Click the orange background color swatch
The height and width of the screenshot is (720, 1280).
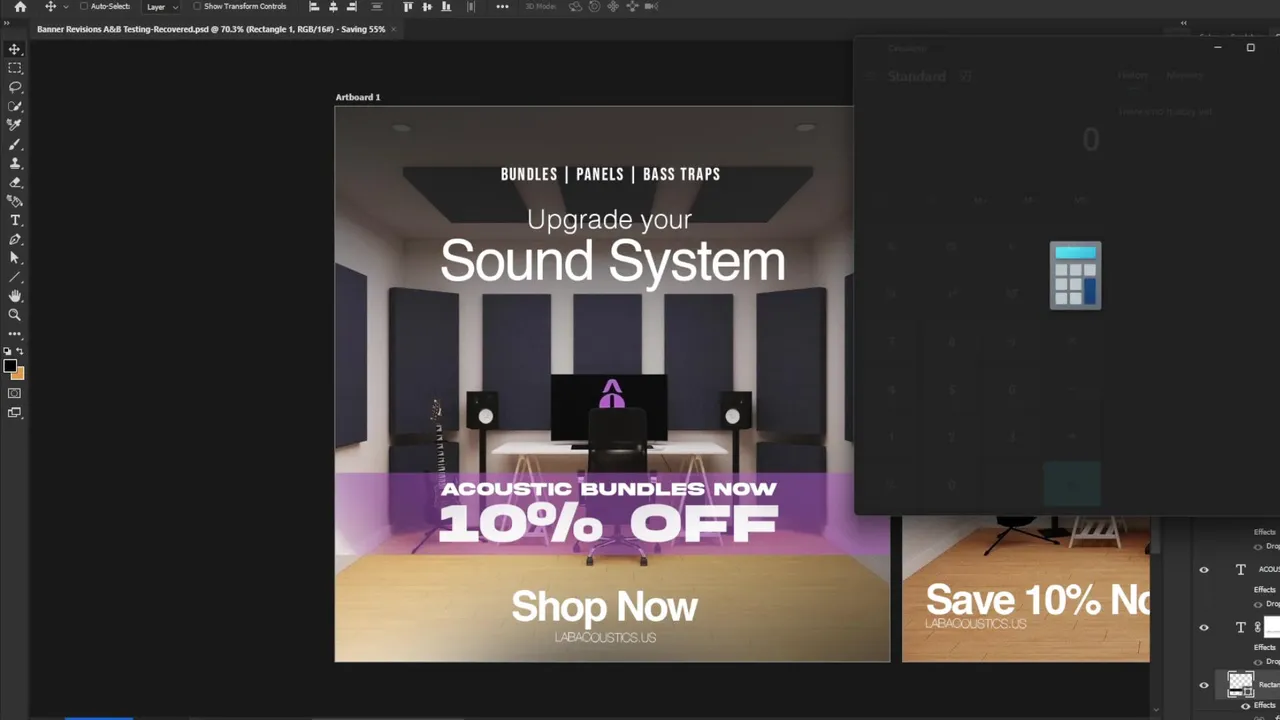(20, 375)
